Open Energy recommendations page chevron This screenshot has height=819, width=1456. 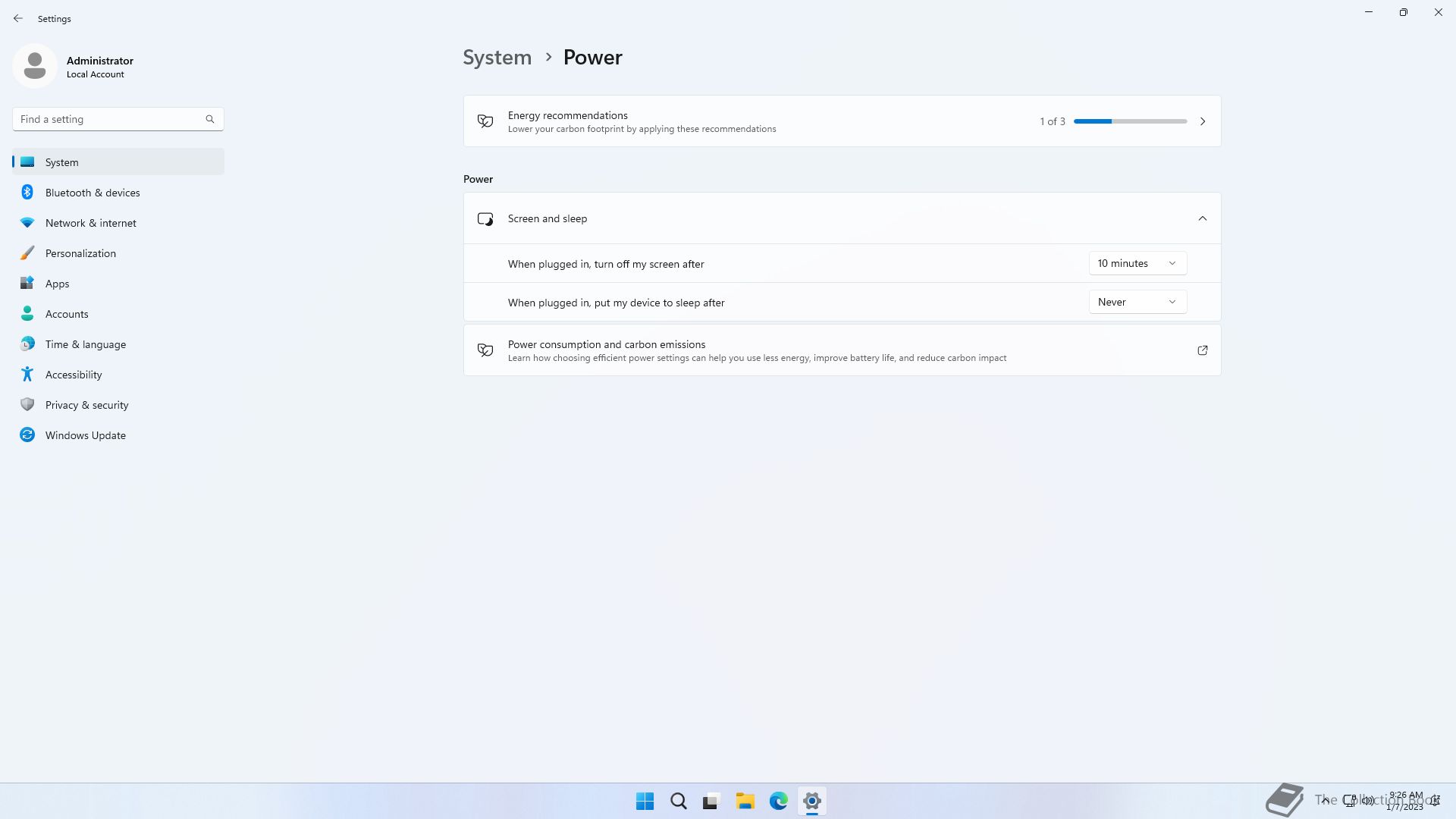1202,121
